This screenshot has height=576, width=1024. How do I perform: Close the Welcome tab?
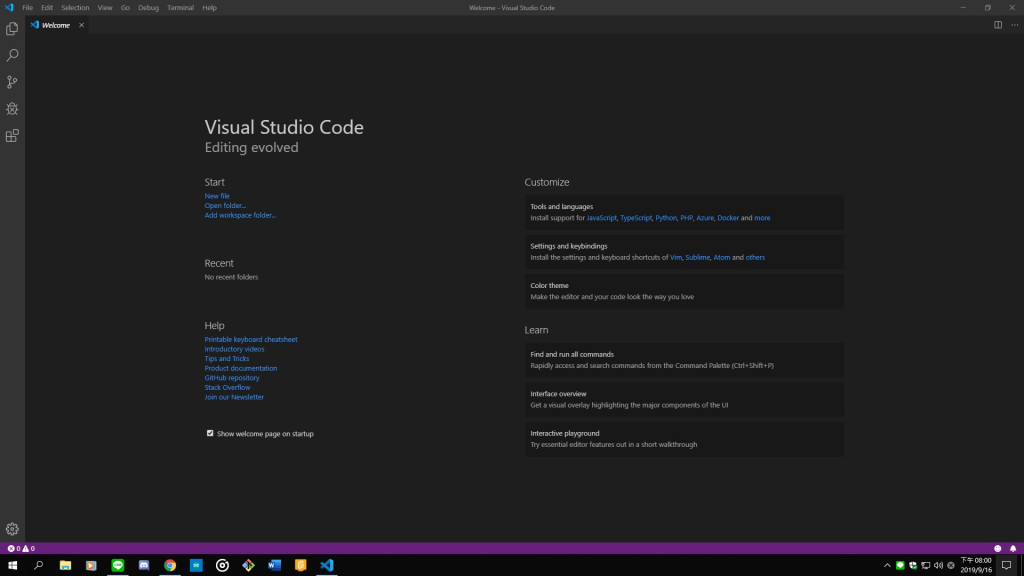(x=82, y=25)
